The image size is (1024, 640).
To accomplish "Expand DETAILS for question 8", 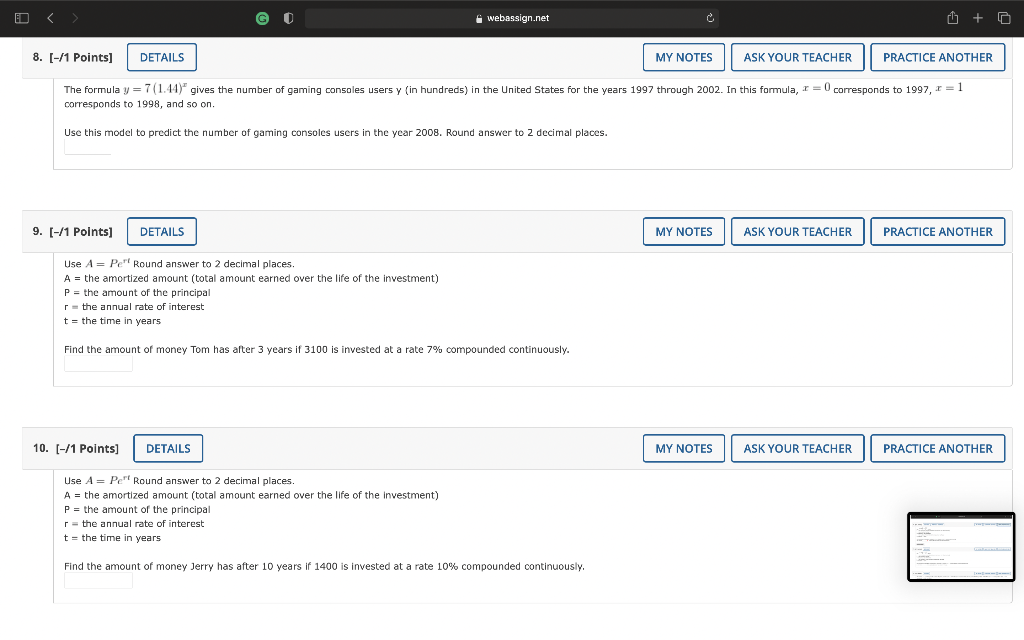I will pos(161,57).
